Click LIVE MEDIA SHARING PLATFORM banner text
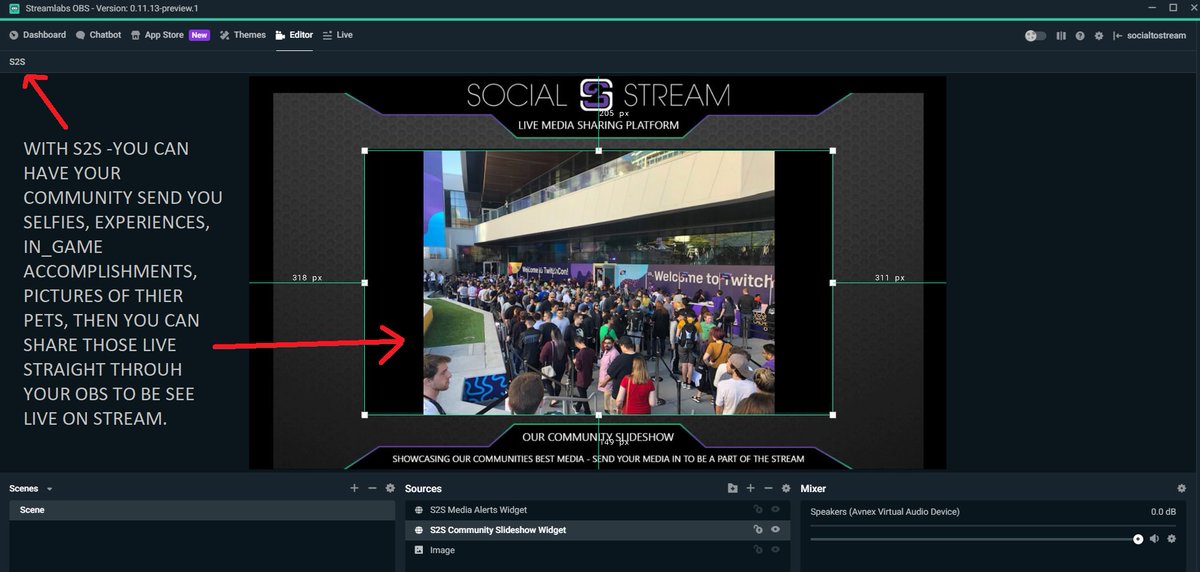The width and height of the screenshot is (1200, 572). pos(598,126)
